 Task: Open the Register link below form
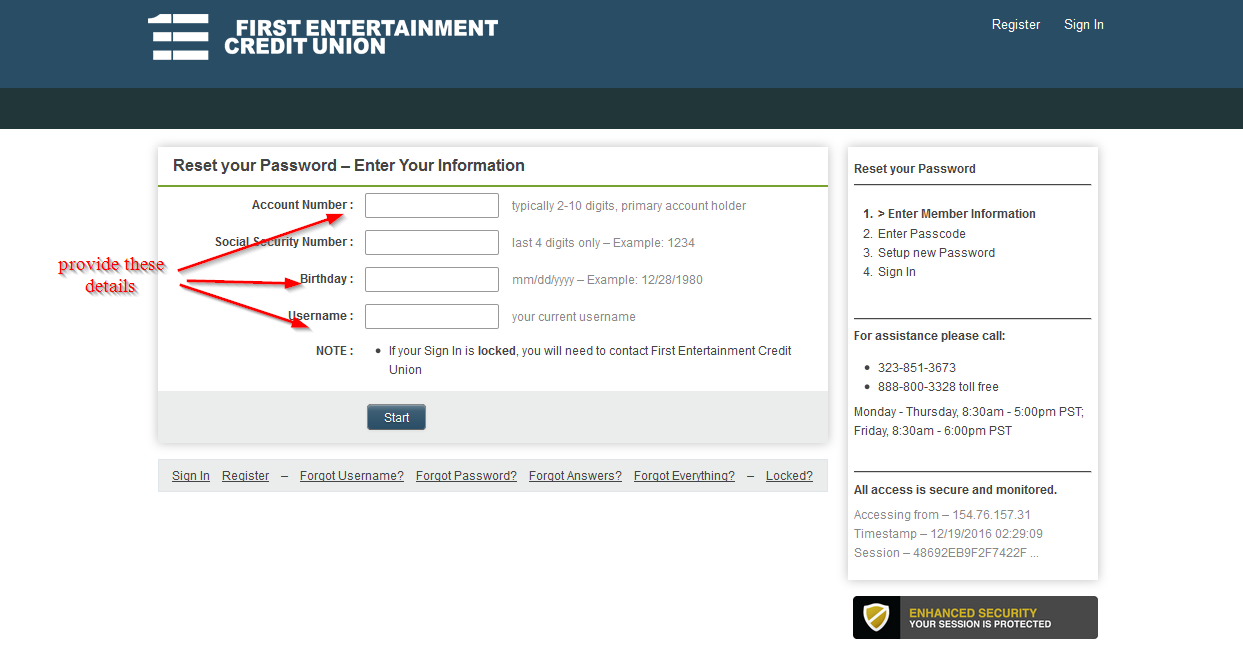(x=246, y=476)
